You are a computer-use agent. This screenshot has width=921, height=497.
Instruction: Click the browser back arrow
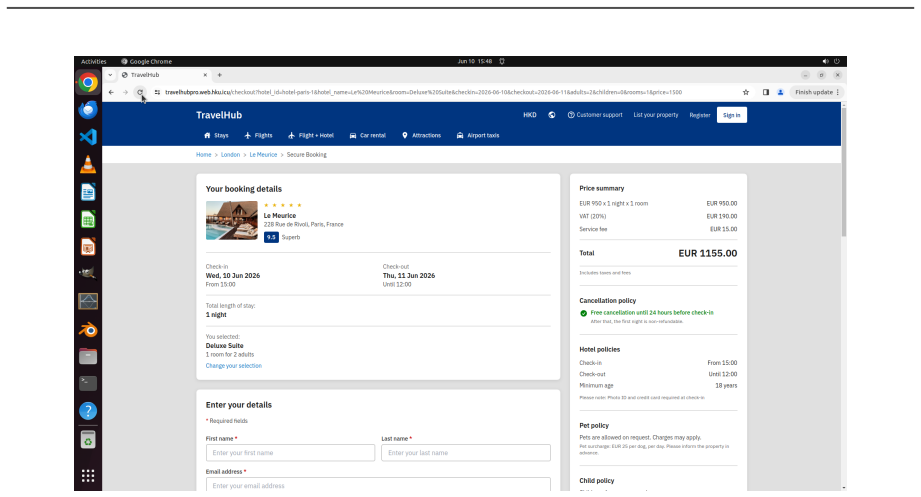pos(111,92)
